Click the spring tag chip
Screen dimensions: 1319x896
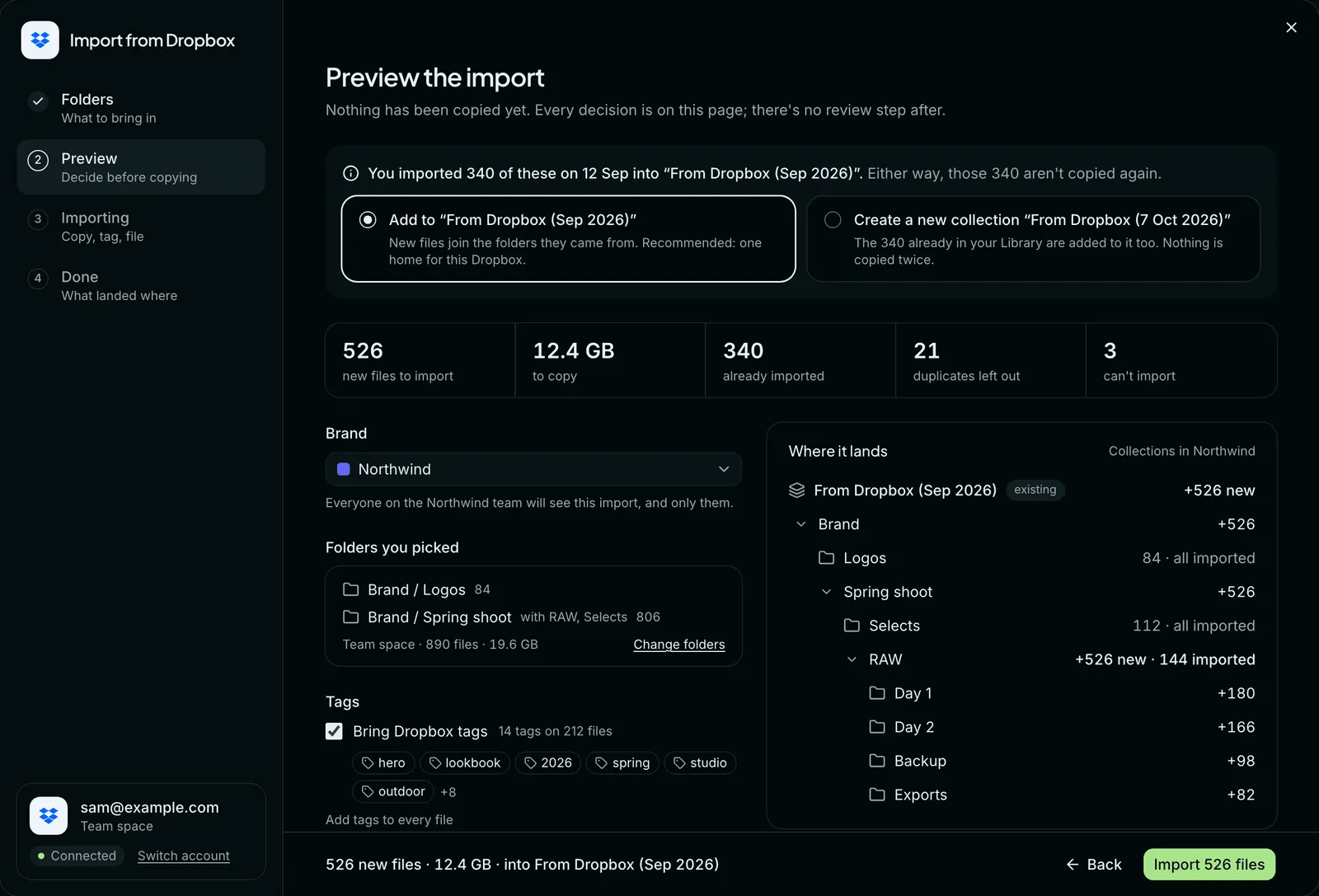click(622, 763)
